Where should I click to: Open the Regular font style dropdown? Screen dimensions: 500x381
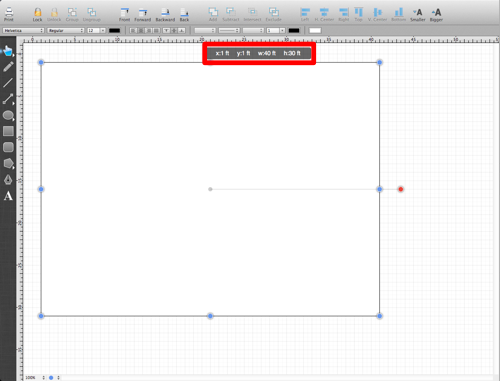click(66, 31)
